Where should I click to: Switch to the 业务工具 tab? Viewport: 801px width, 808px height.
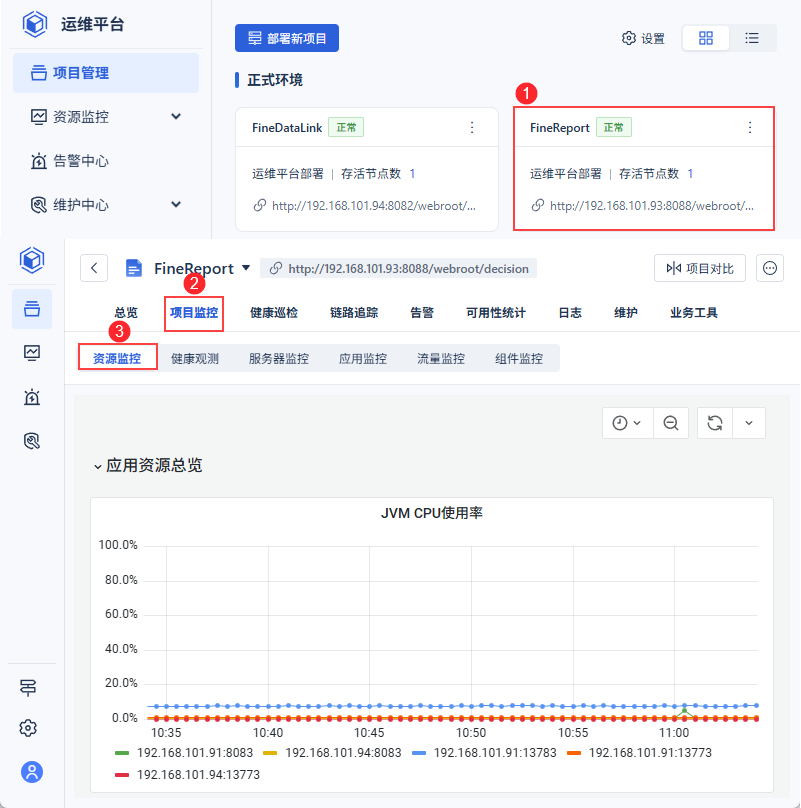tap(694, 313)
